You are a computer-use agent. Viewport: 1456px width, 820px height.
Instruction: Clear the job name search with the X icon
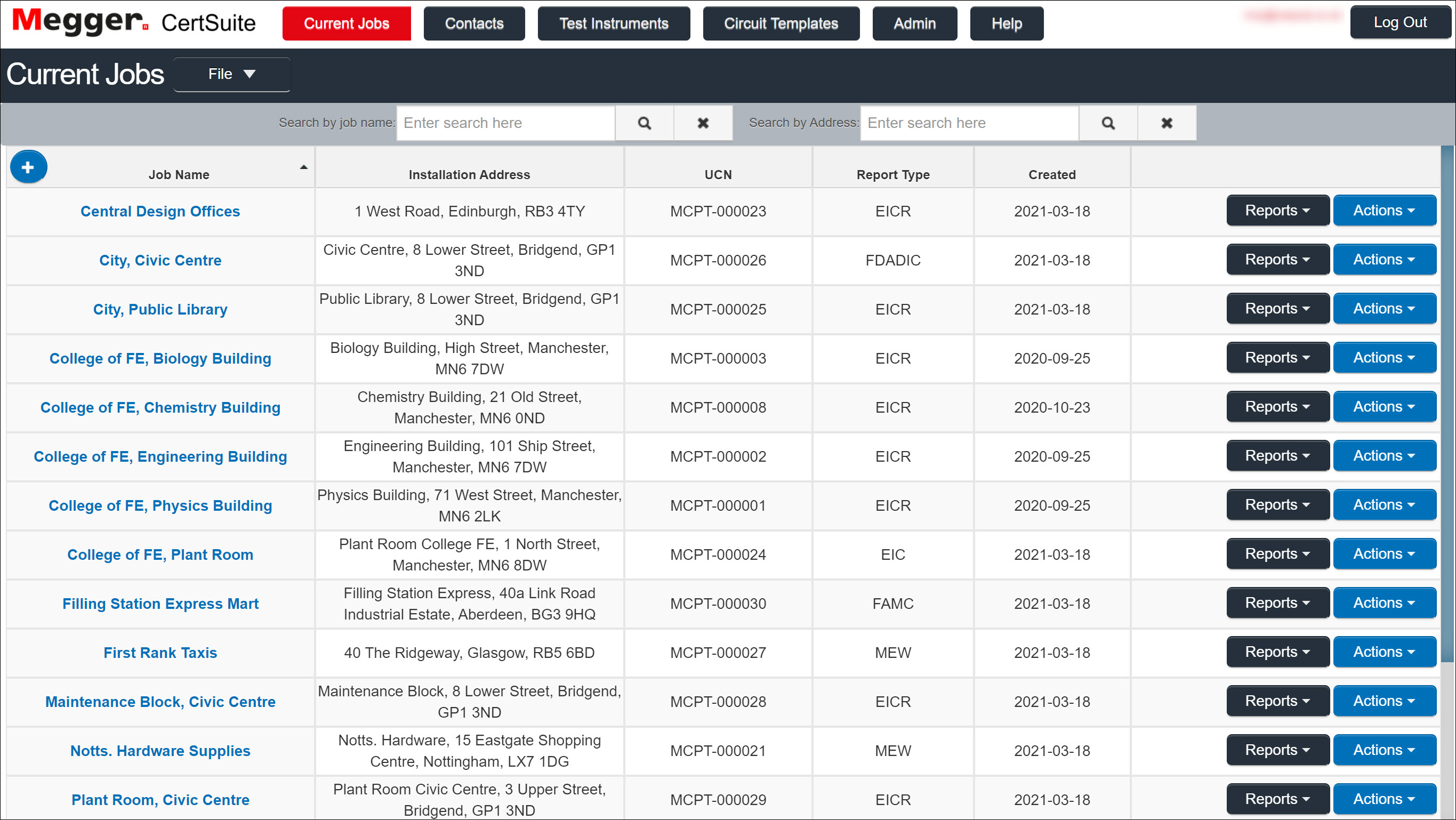tap(703, 123)
